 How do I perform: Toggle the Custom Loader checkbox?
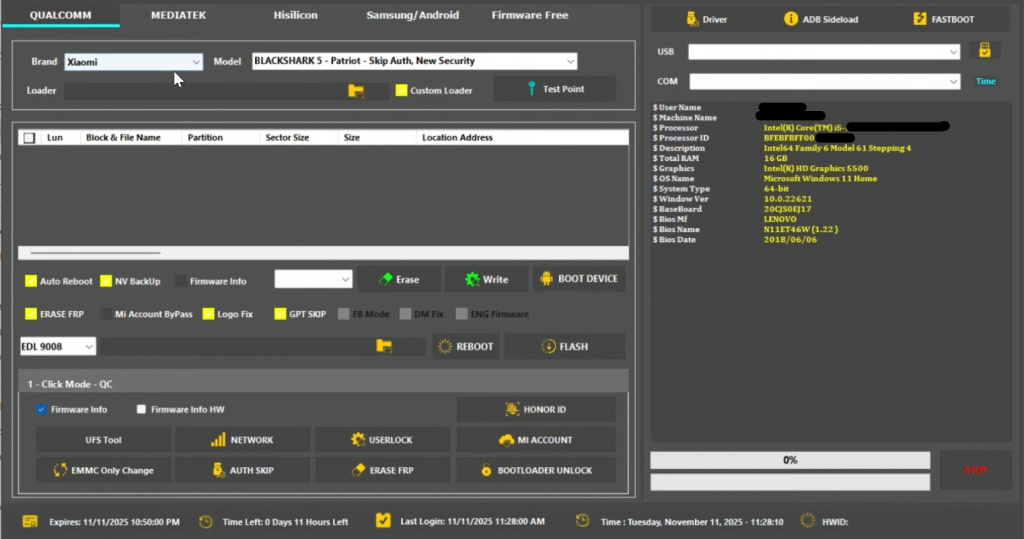point(401,90)
